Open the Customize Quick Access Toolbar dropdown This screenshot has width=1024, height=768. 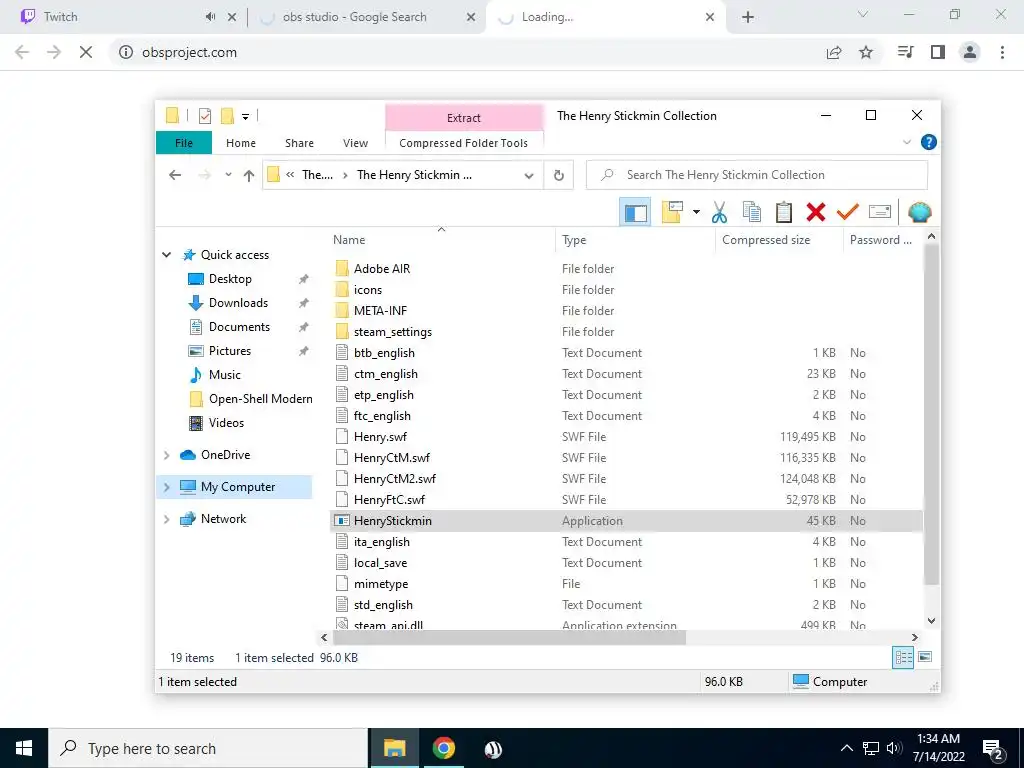pyautogui.click(x=246, y=117)
